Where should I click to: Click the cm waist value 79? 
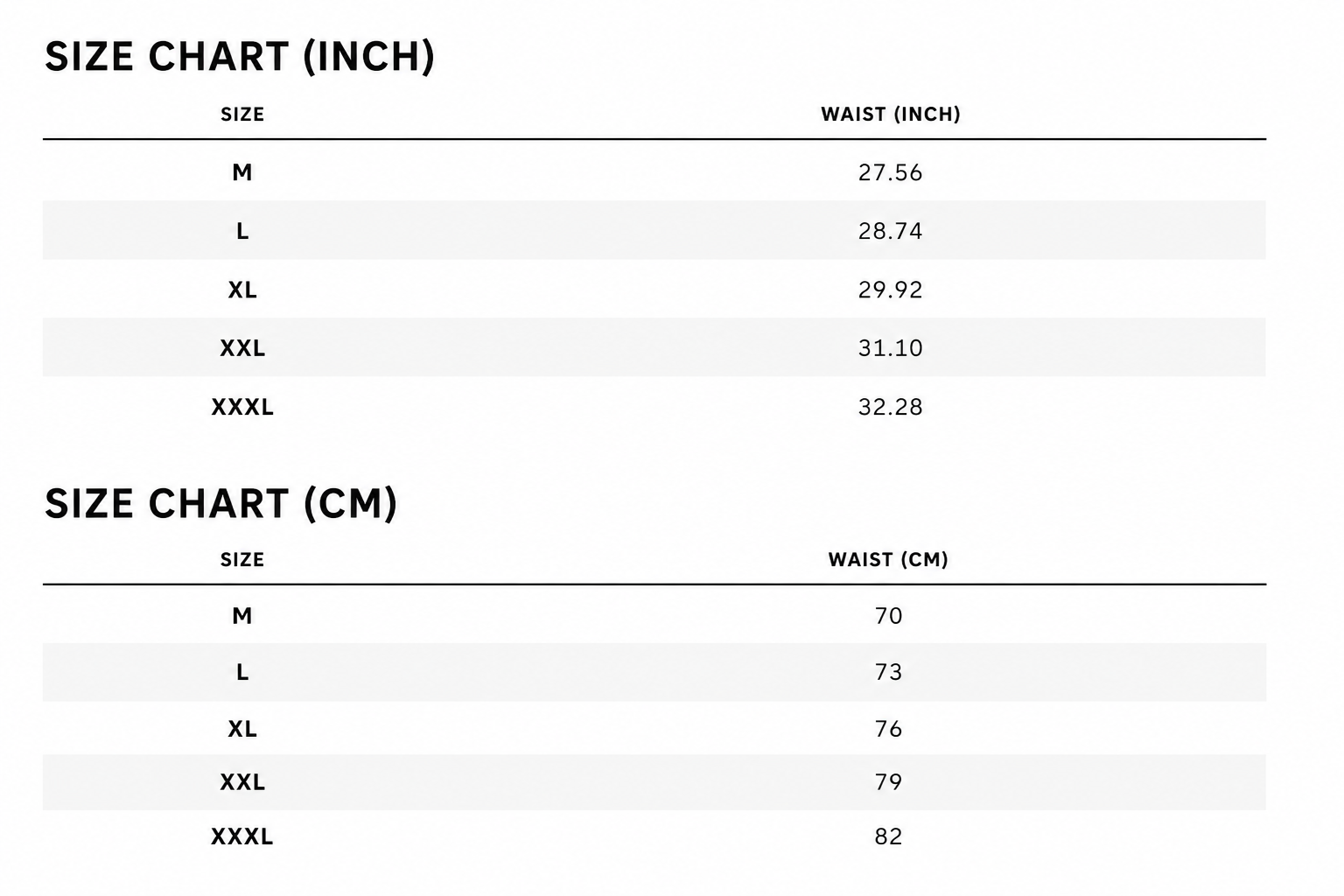[x=888, y=782]
